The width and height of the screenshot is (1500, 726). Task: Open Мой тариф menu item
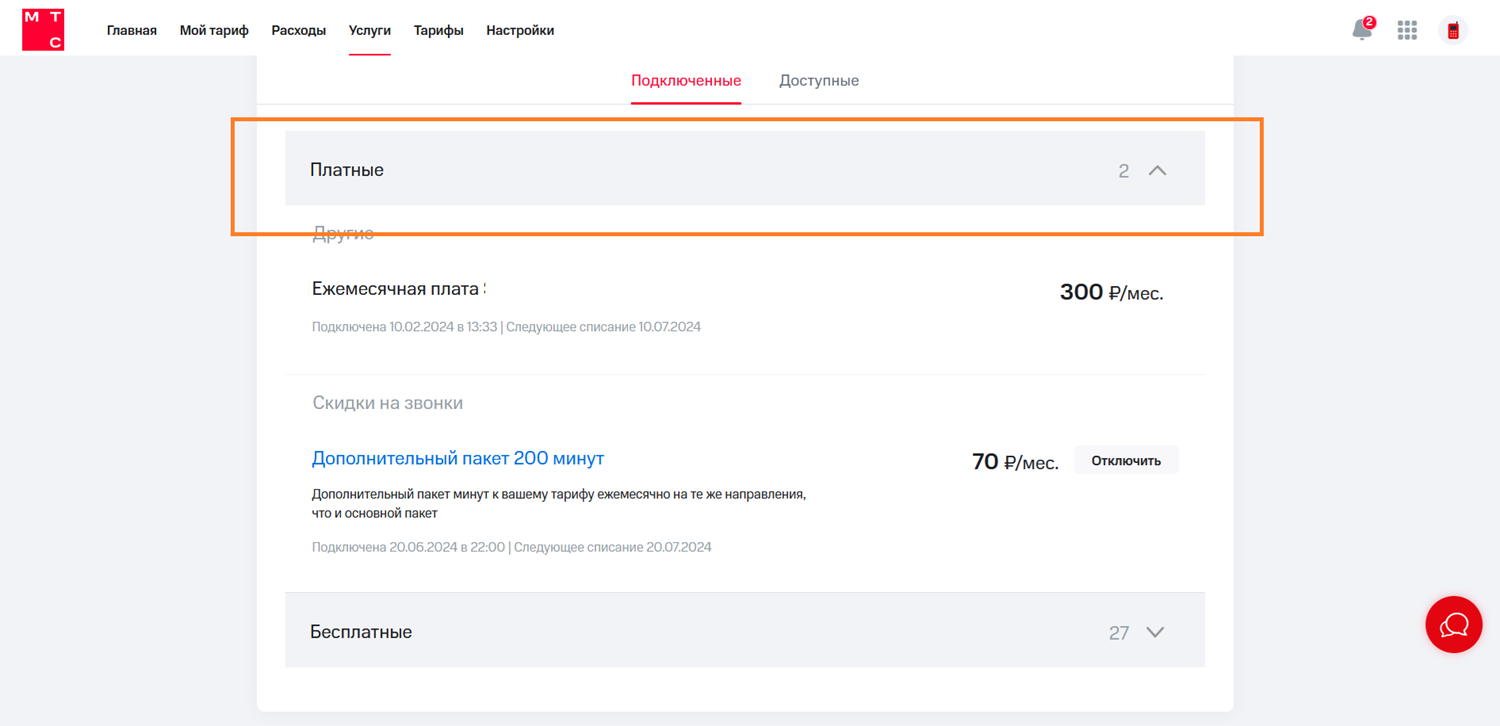[x=214, y=30]
